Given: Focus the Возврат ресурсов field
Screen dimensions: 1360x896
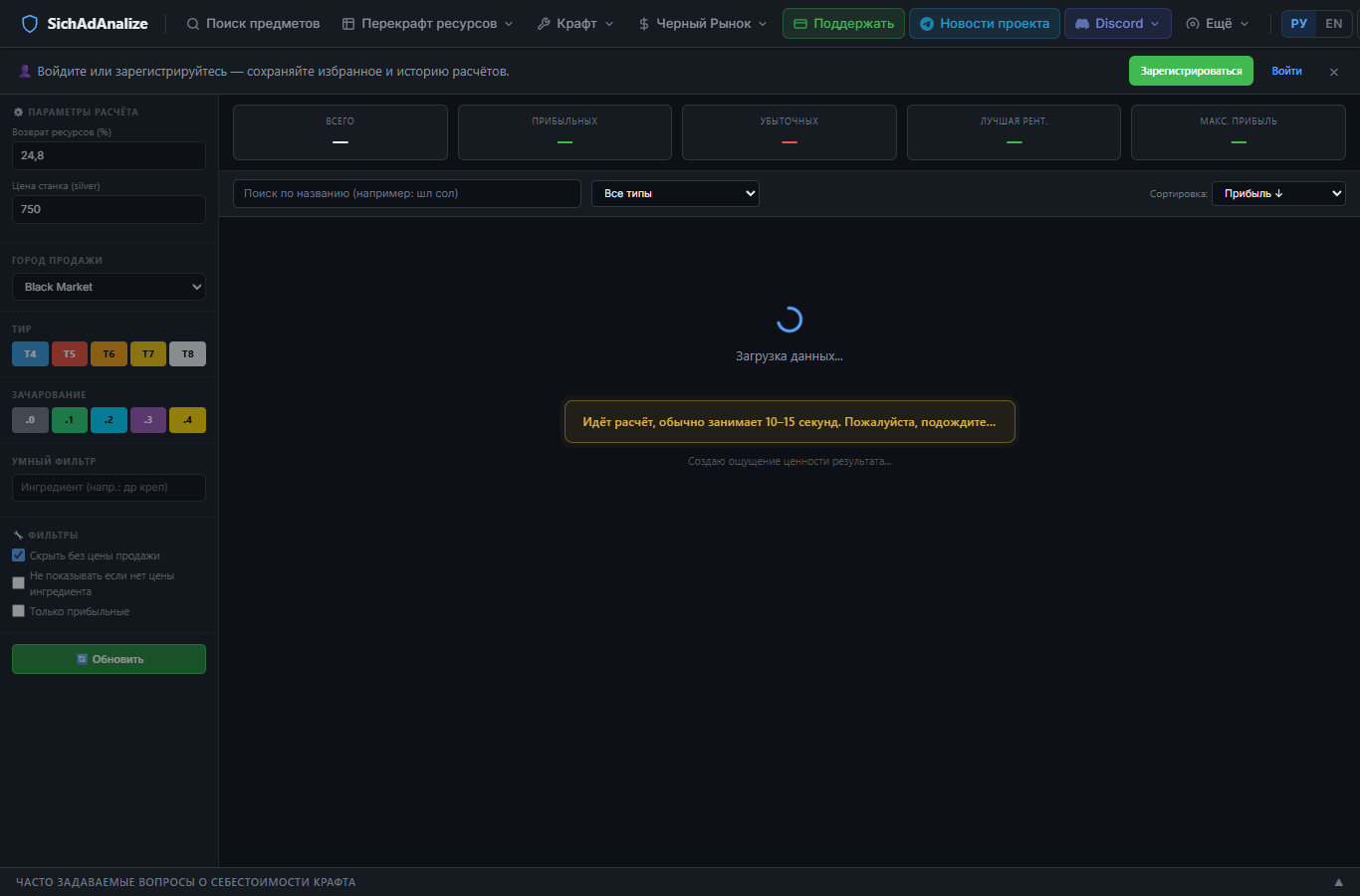Looking at the screenshot, I should [109, 155].
